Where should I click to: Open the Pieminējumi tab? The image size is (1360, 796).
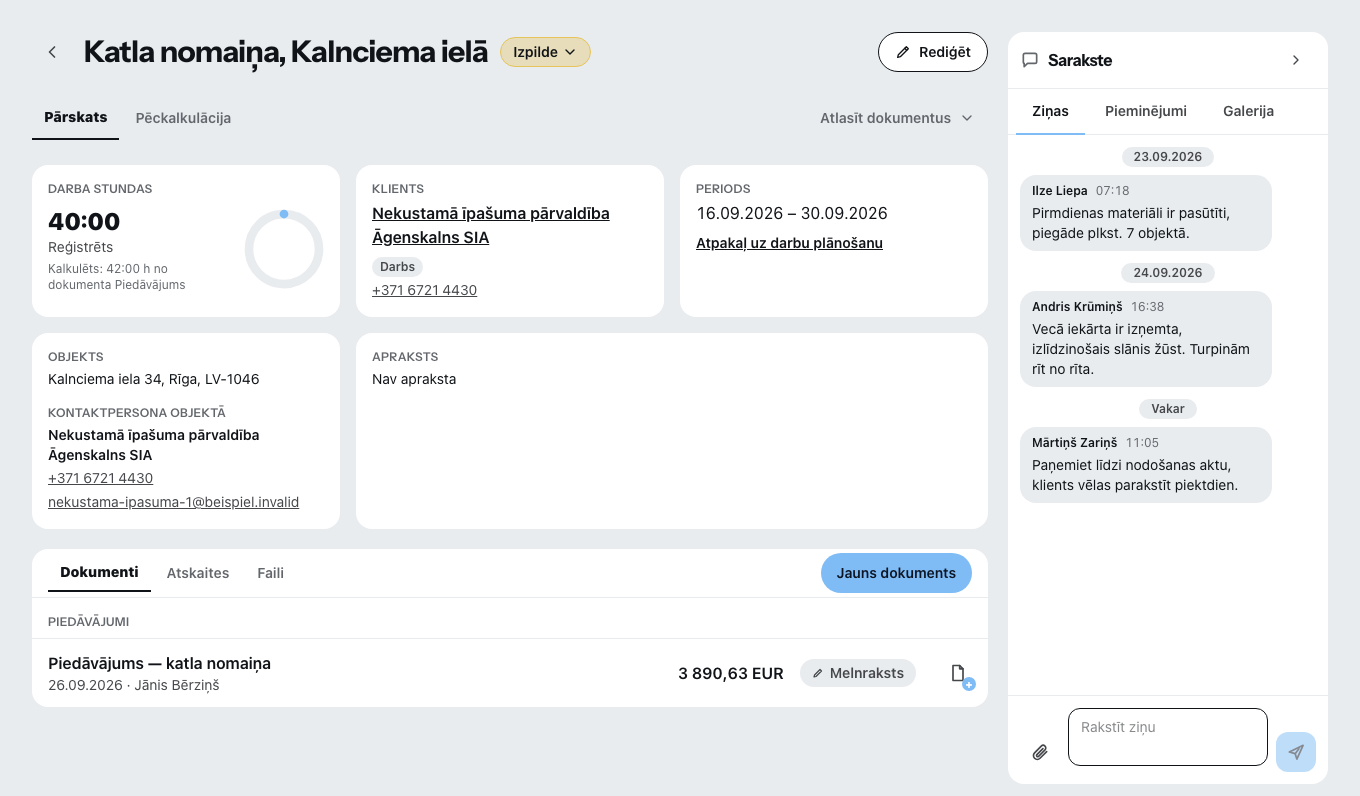point(1146,111)
